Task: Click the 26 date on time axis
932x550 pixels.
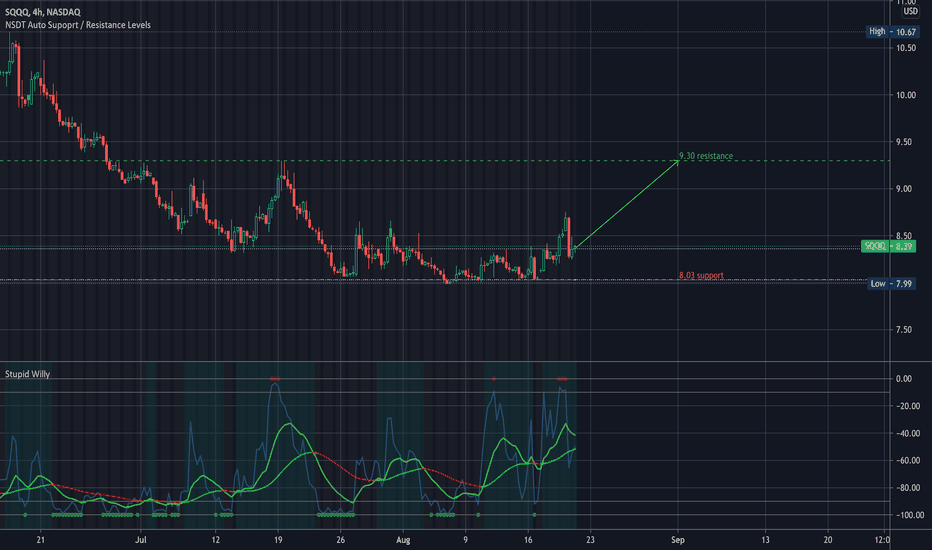Action: [x=340, y=540]
